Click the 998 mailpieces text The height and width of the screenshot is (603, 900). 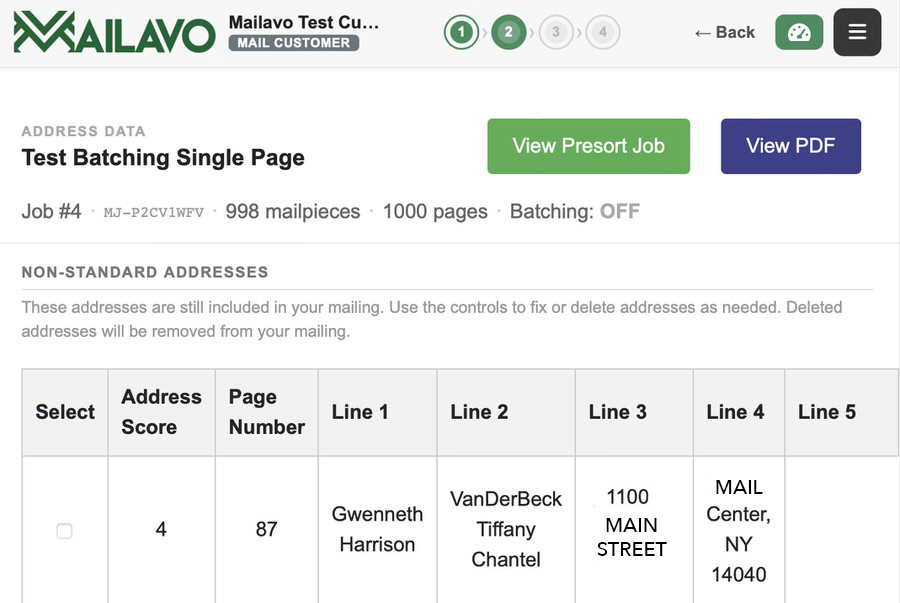[293, 212]
